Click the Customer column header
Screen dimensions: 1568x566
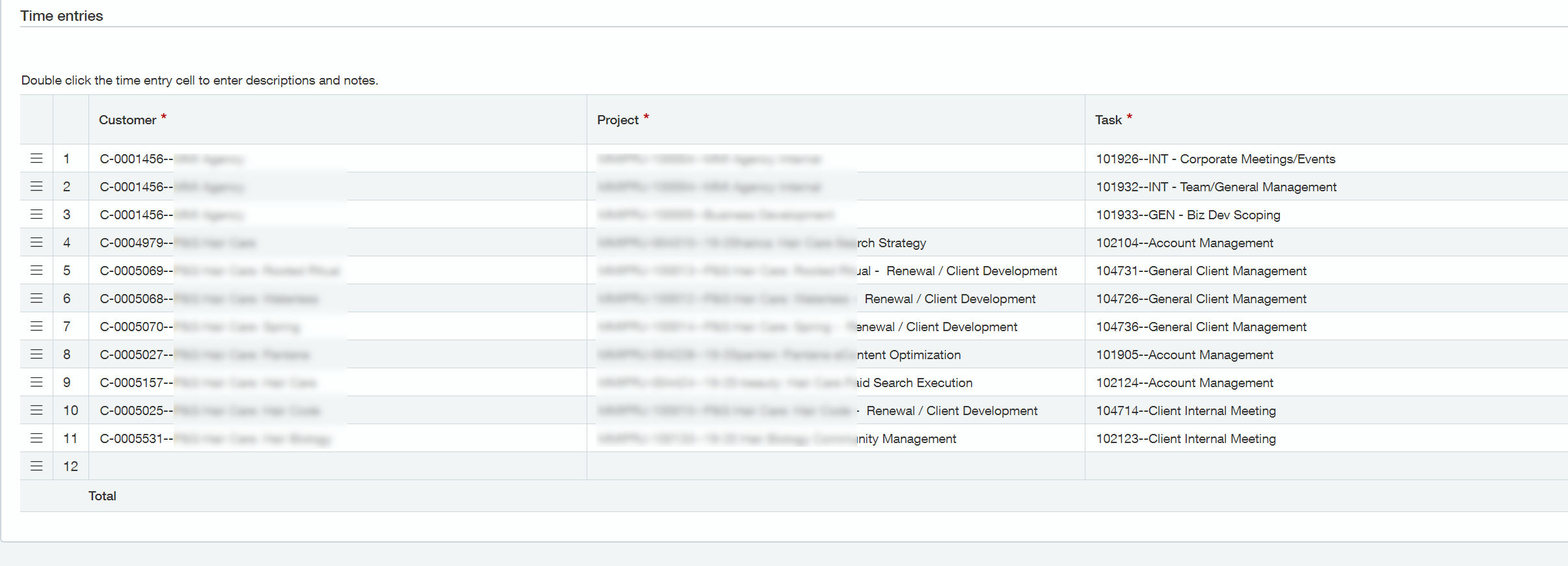338,120
